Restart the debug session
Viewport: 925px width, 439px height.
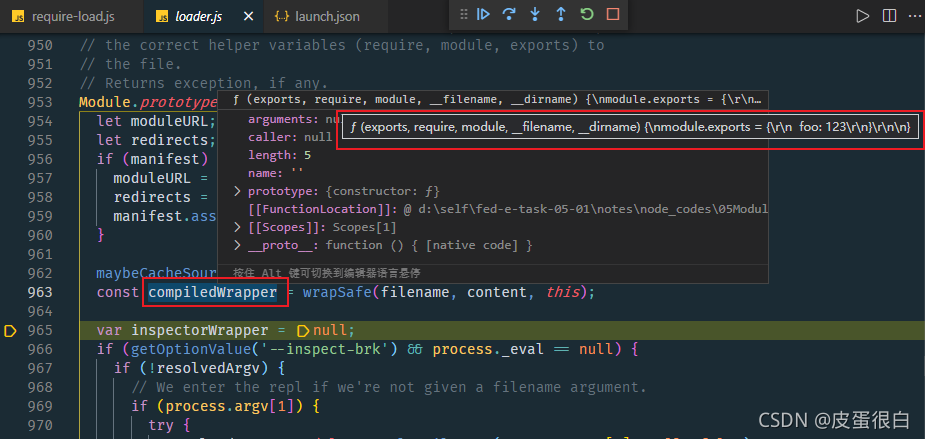pyautogui.click(x=587, y=14)
